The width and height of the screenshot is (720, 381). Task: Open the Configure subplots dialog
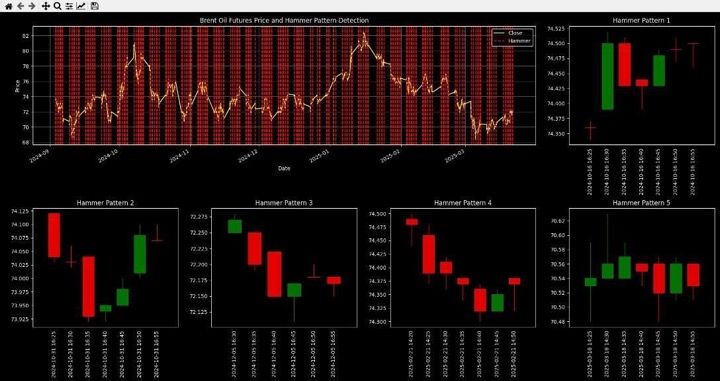(69, 6)
